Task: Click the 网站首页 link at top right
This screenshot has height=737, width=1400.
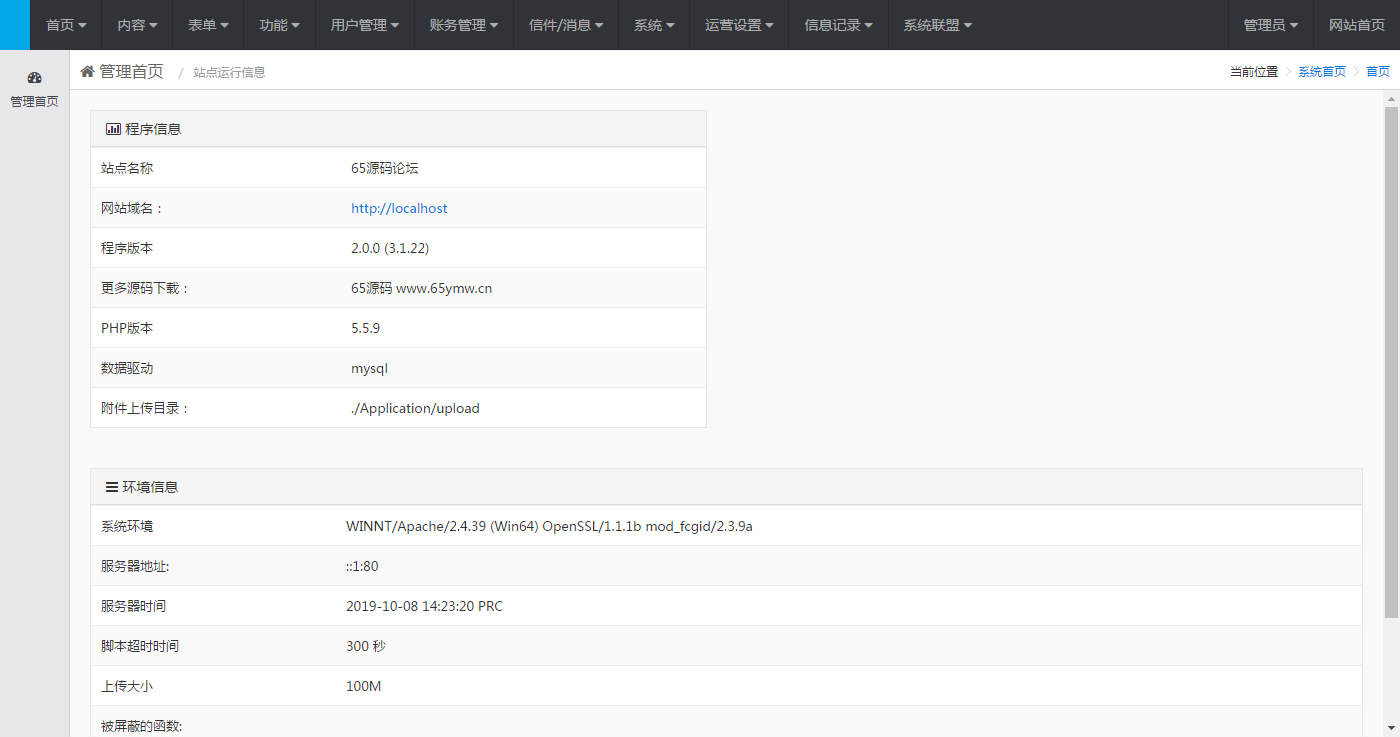Action: tap(1356, 25)
